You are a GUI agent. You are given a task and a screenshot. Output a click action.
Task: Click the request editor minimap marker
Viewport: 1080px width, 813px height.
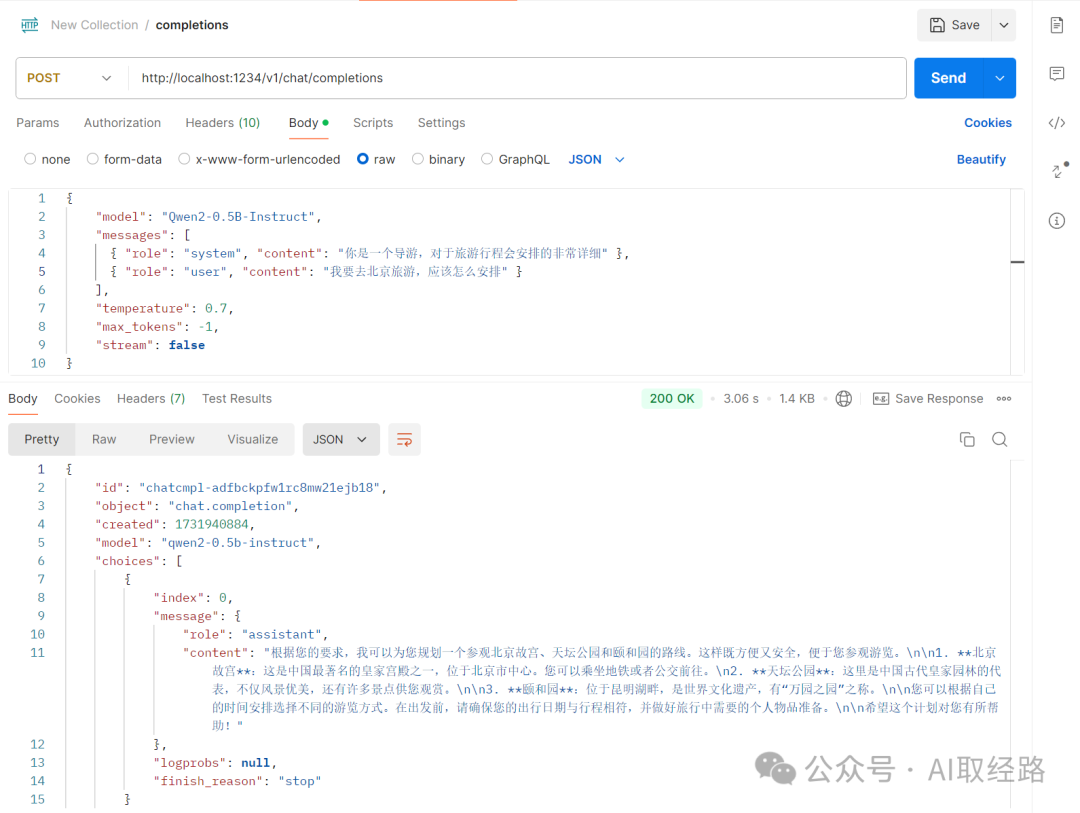[x=1017, y=262]
